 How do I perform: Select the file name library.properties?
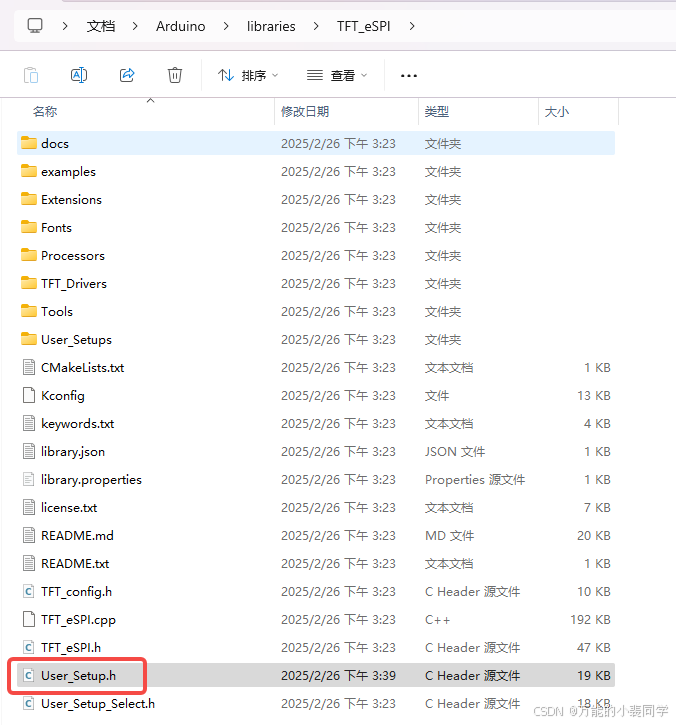(x=92, y=480)
